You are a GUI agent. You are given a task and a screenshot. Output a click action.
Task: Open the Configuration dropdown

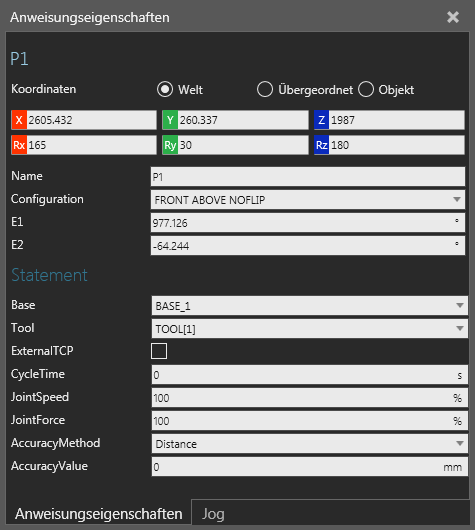tap(308, 200)
